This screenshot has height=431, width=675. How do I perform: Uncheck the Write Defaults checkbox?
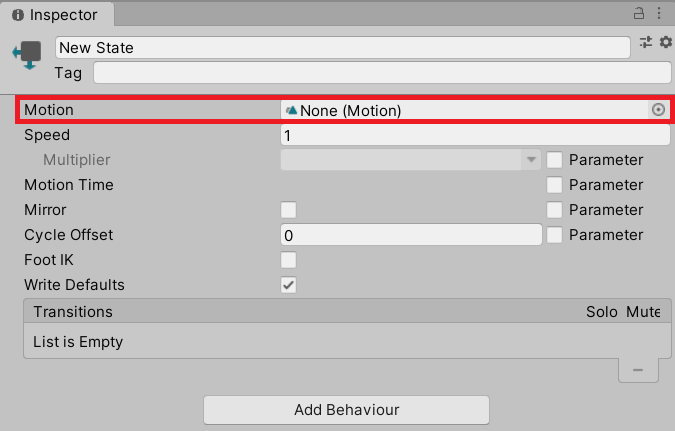pos(289,285)
